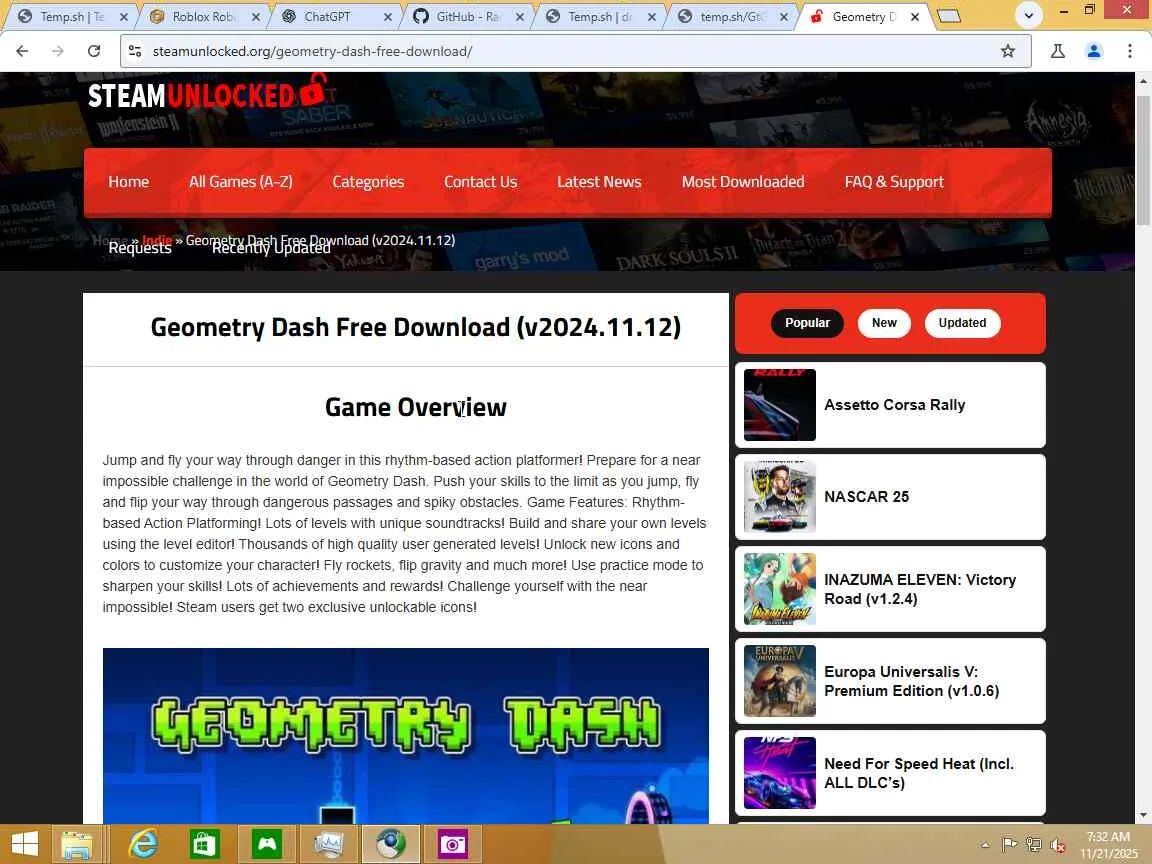
Task: Open the FAQ & Support menu item
Action: (894, 181)
